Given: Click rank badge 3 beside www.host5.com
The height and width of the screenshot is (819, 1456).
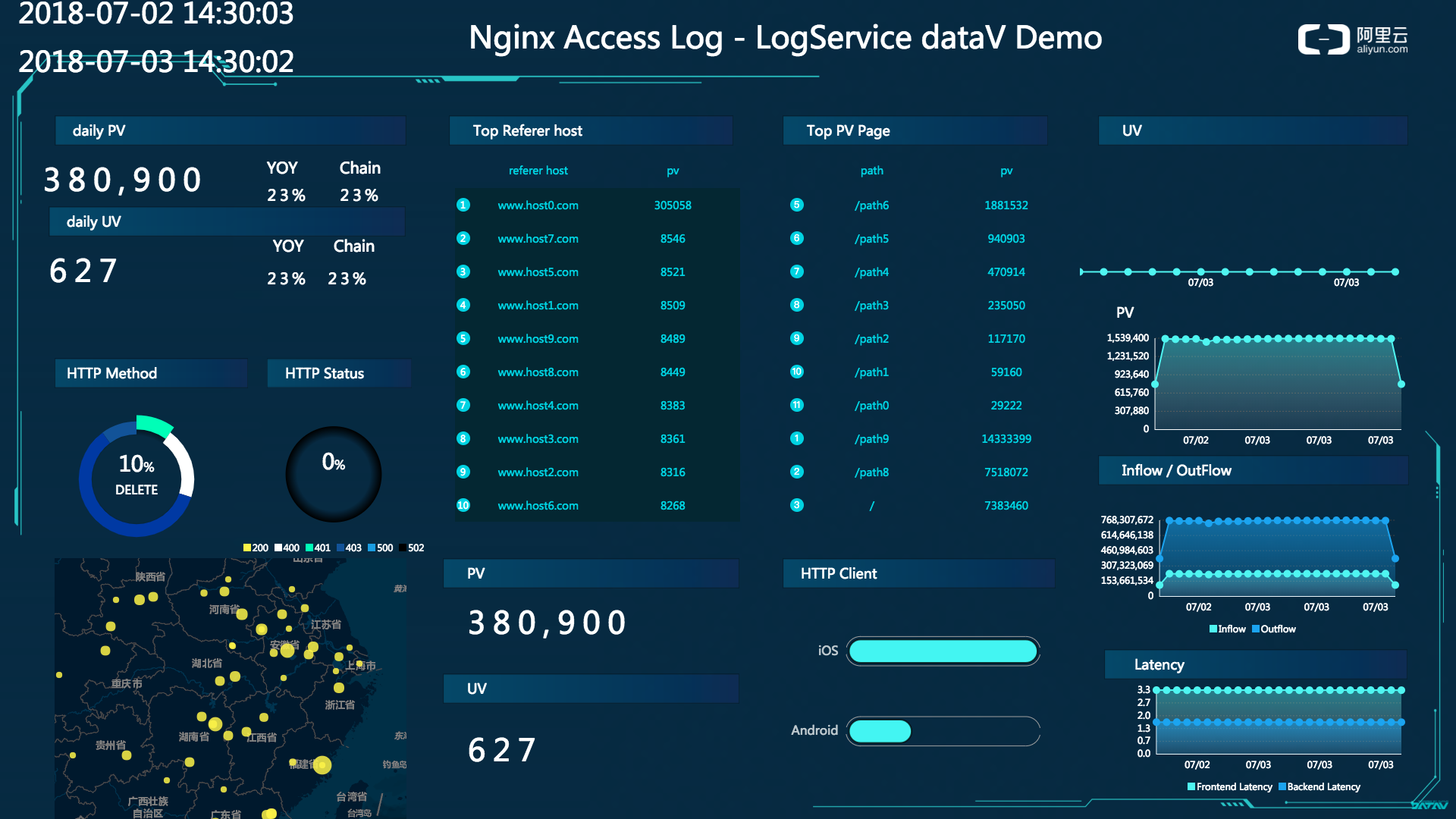Looking at the screenshot, I should (463, 271).
